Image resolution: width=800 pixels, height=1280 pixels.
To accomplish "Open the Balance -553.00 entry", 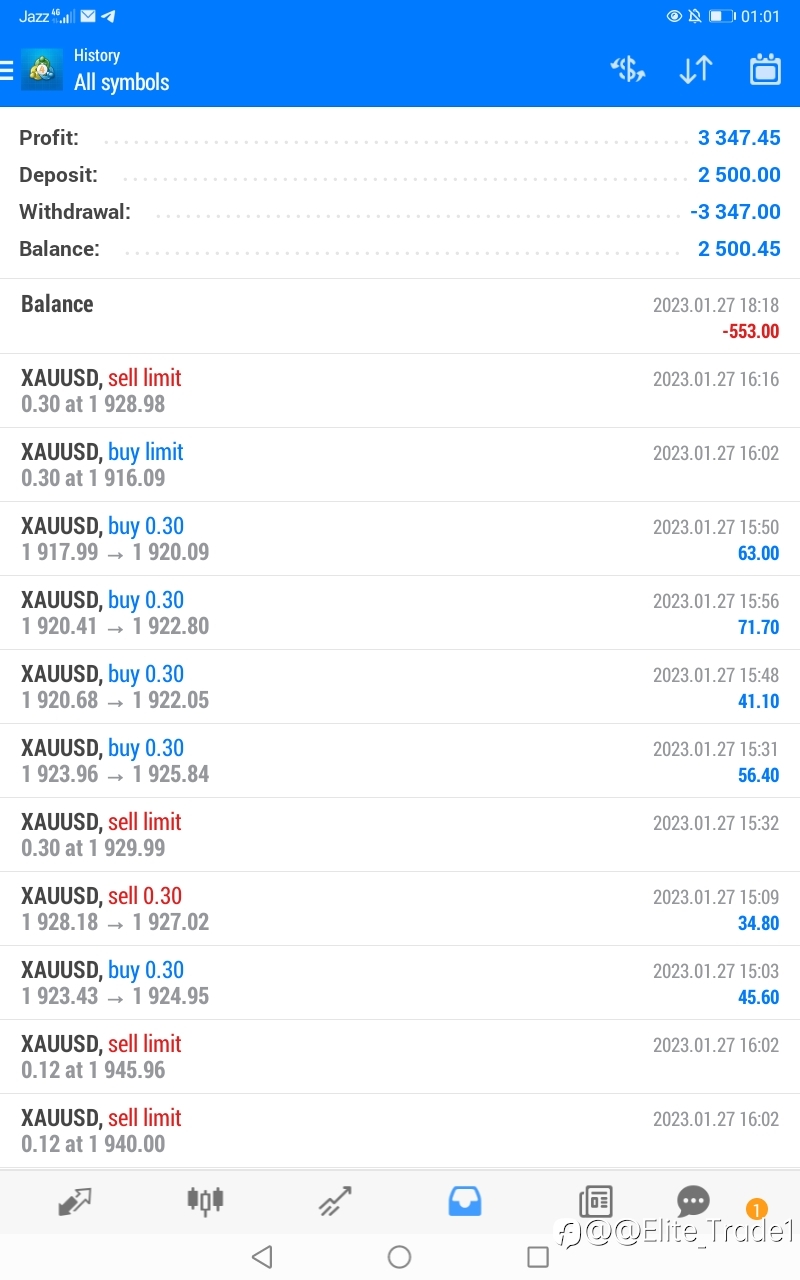I will tap(400, 317).
